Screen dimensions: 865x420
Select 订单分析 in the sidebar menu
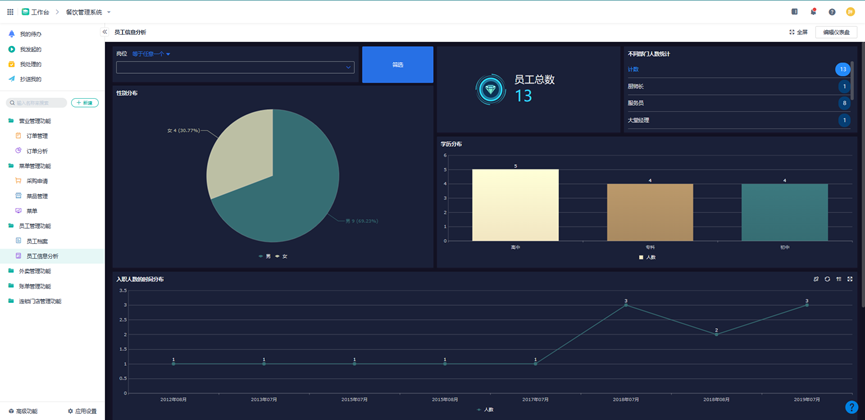coord(37,151)
